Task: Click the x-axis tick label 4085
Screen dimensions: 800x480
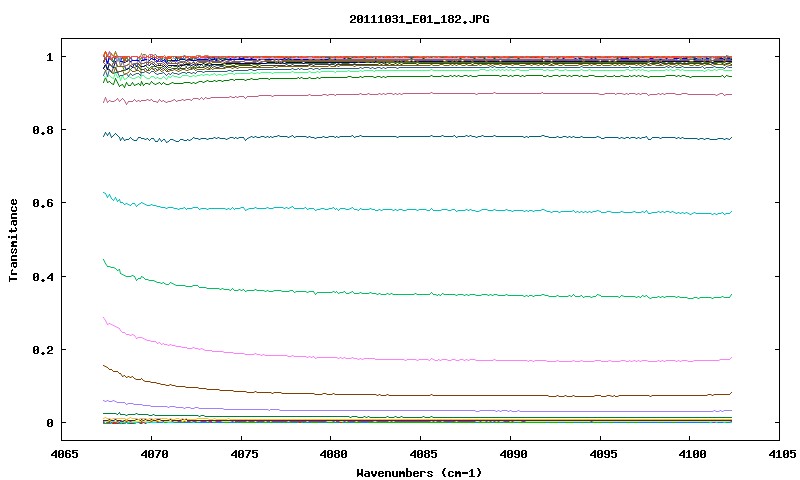Action: coord(421,453)
